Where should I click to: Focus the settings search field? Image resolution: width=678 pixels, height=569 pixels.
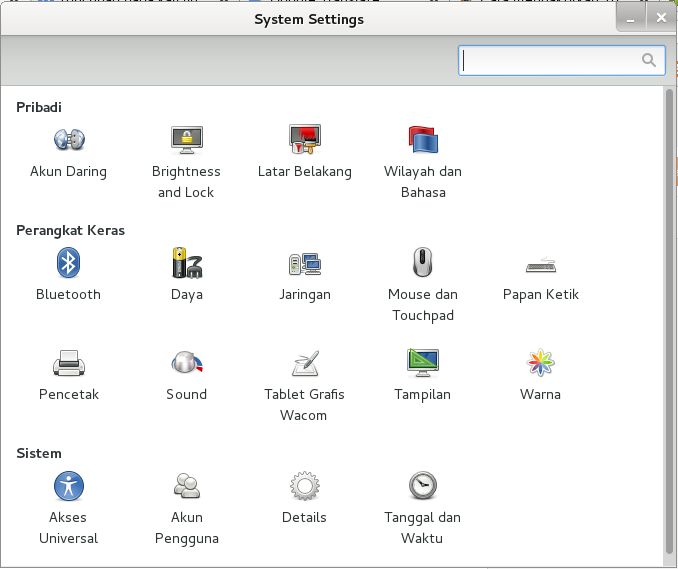[x=562, y=61]
